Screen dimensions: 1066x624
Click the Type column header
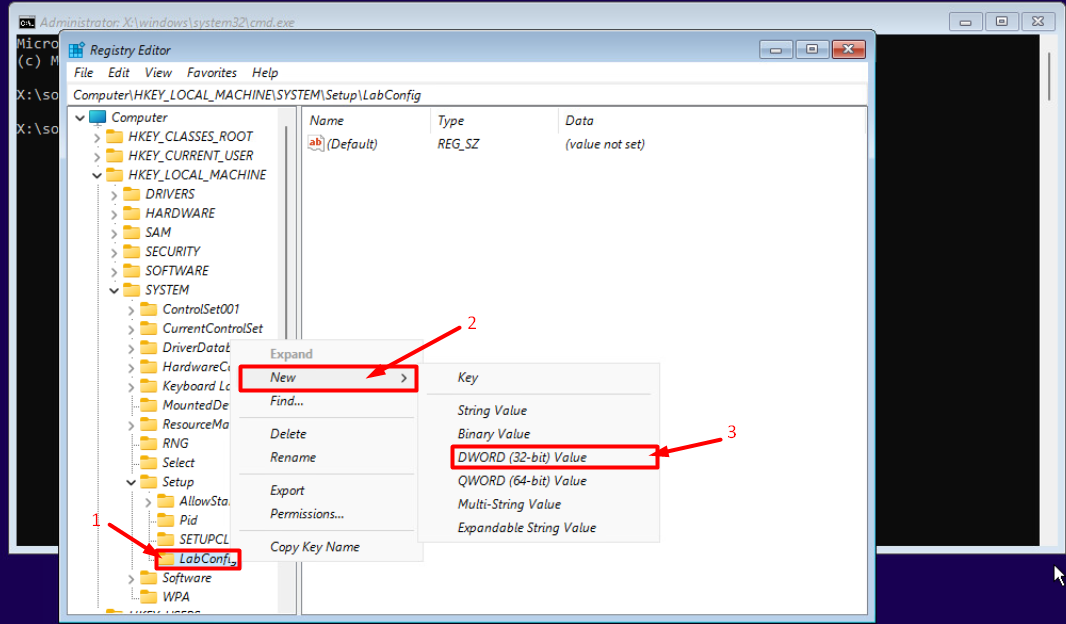(494, 120)
